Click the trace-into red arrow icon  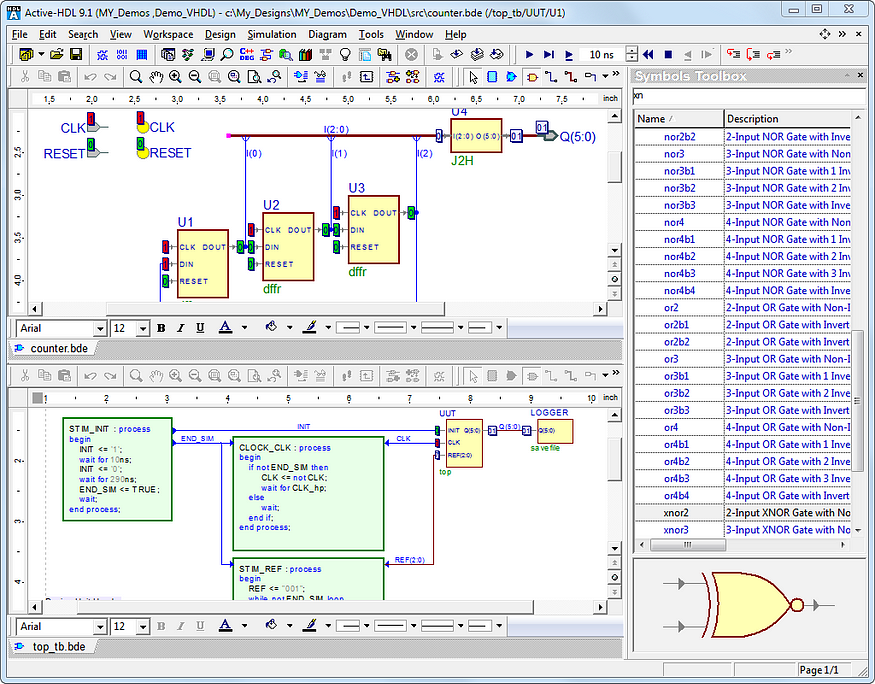click(x=733, y=54)
